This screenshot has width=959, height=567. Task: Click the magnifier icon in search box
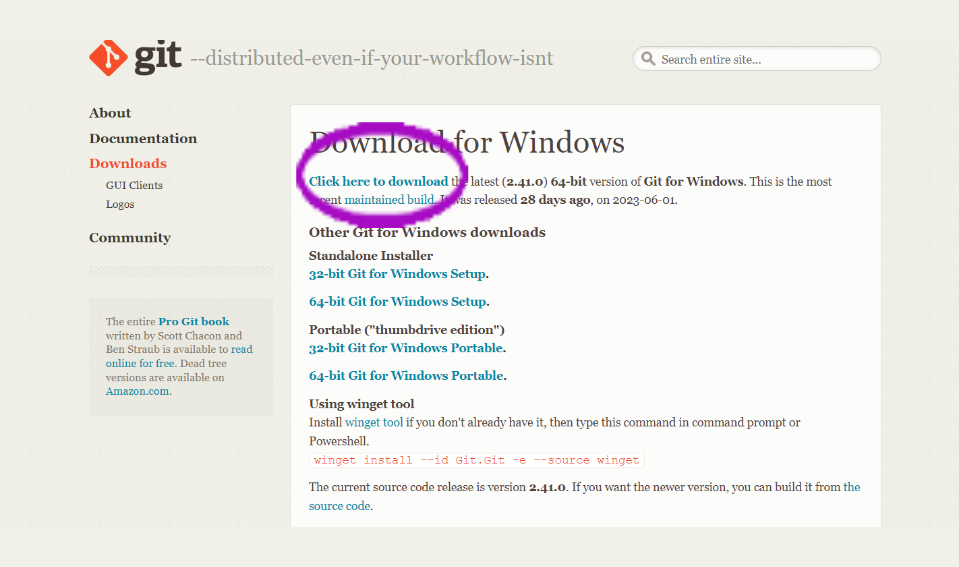648,59
